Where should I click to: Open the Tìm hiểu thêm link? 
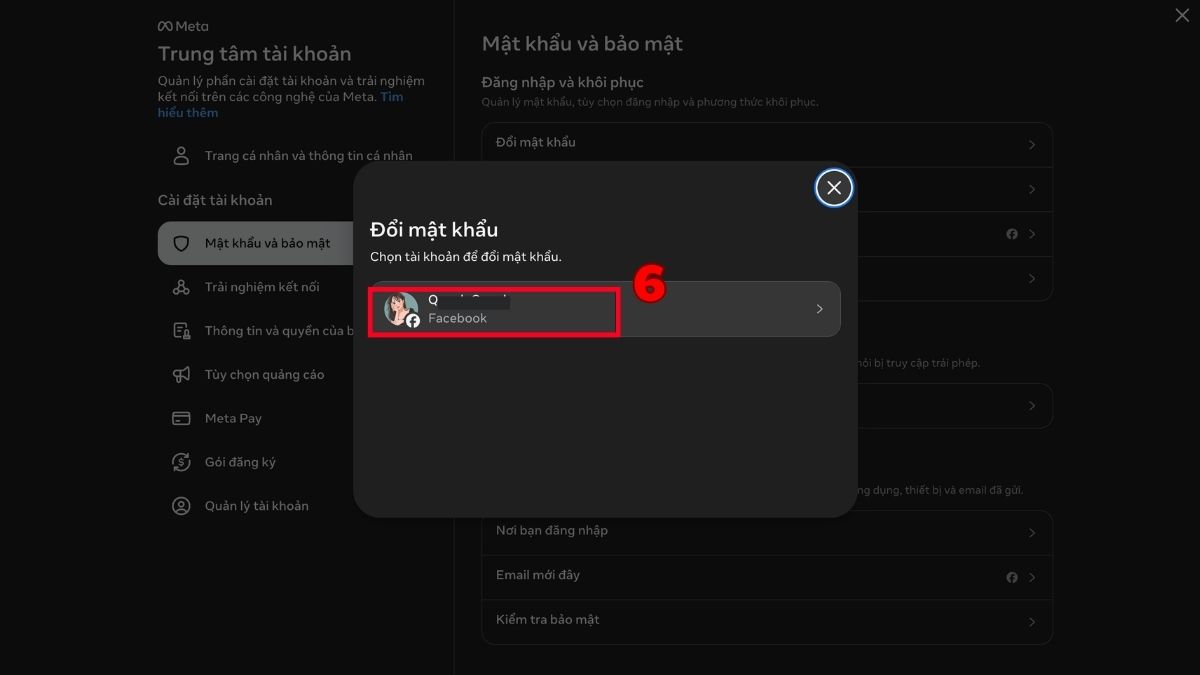[280, 105]
